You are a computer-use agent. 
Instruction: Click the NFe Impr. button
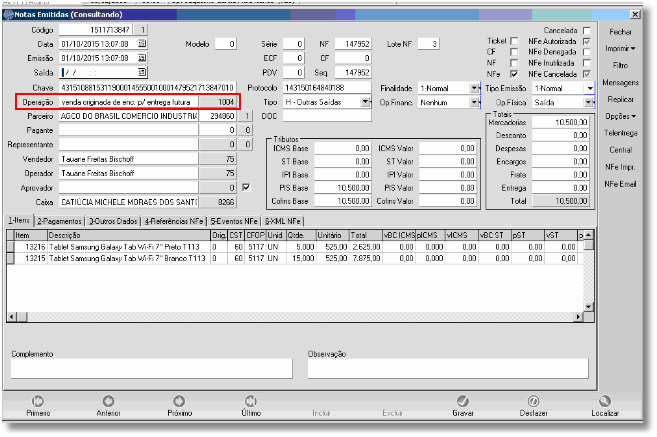[620, 167]
